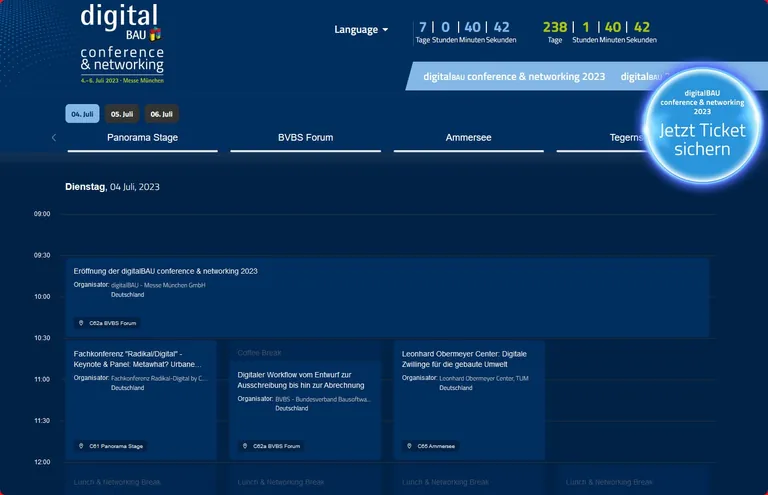Open the Digitaler Workflow vom Entwurf session
This screenshot has height=495, width=768.
301,379
